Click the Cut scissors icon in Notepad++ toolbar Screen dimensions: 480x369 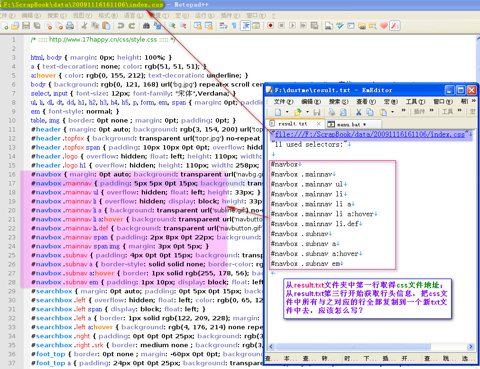point(85,26)
